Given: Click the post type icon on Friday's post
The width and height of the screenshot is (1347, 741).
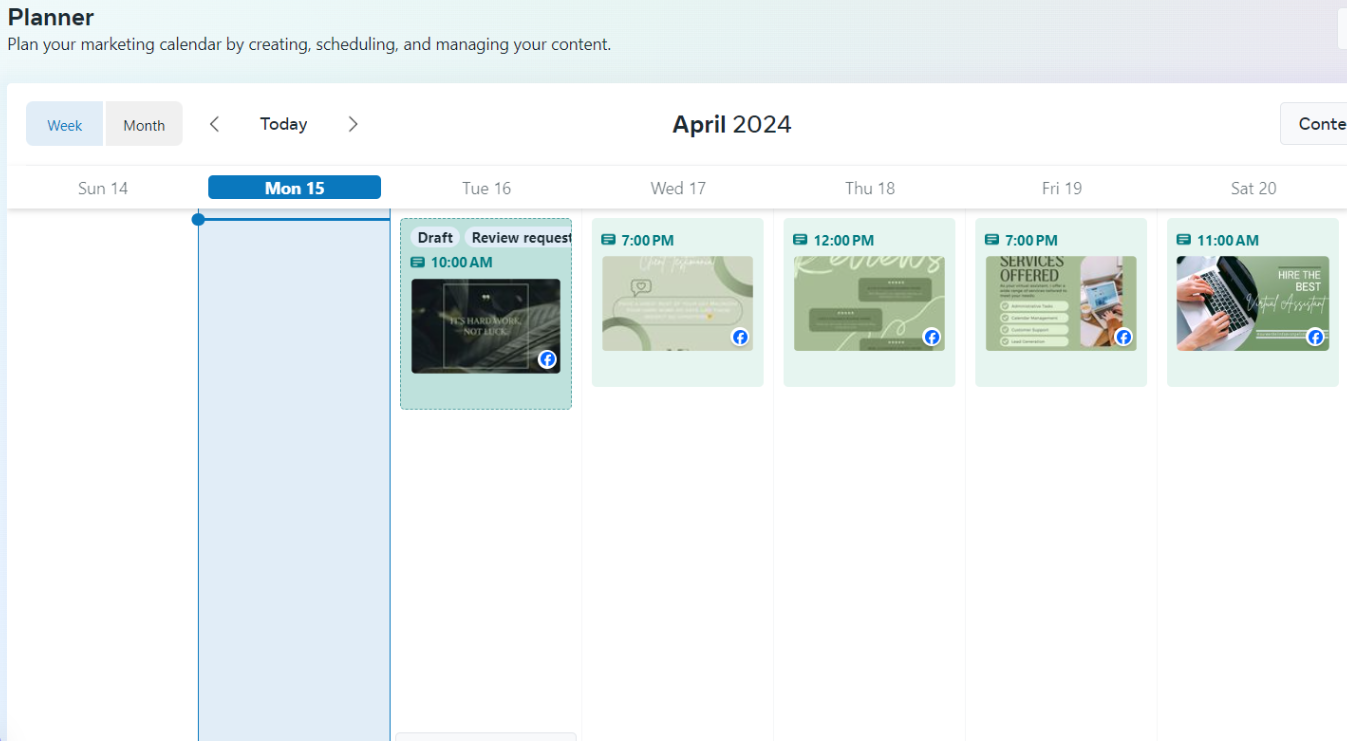Looking at the screenshot, I should coord(992,240).
